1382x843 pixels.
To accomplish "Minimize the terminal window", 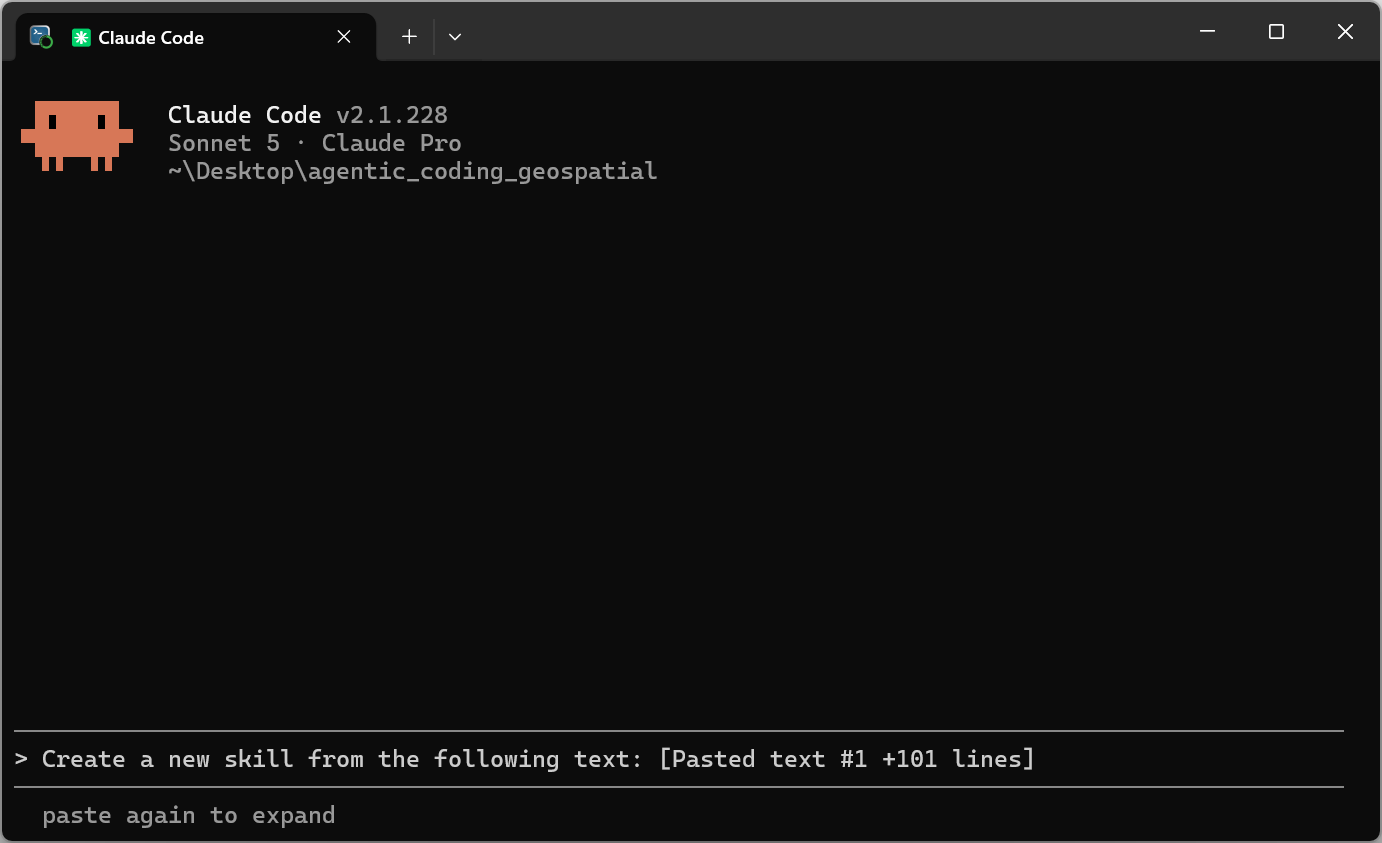I will pyautogui.click(x=1208, y=32).
